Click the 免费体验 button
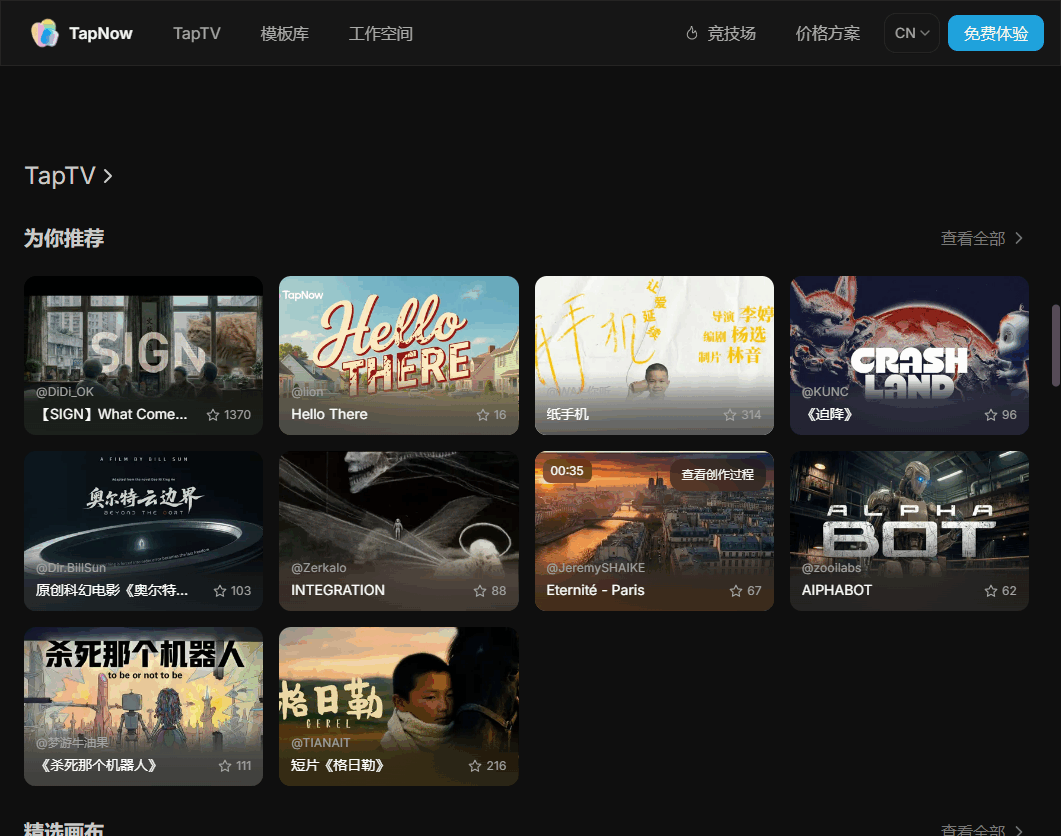Viewport: 1061px width, 836px height. pyautogui.click(x=995, y=33)
